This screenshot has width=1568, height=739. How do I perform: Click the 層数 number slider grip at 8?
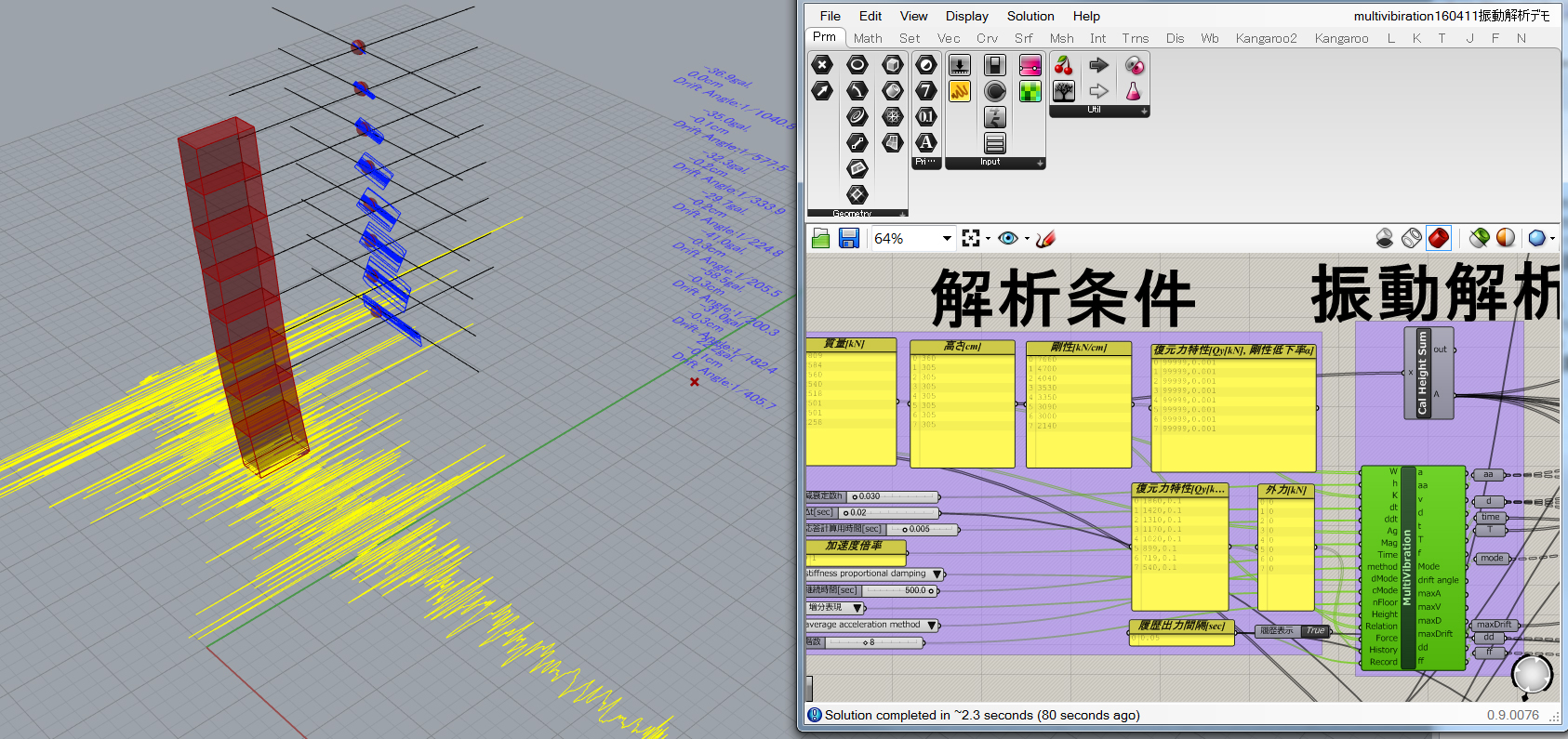tap(865, 642)
